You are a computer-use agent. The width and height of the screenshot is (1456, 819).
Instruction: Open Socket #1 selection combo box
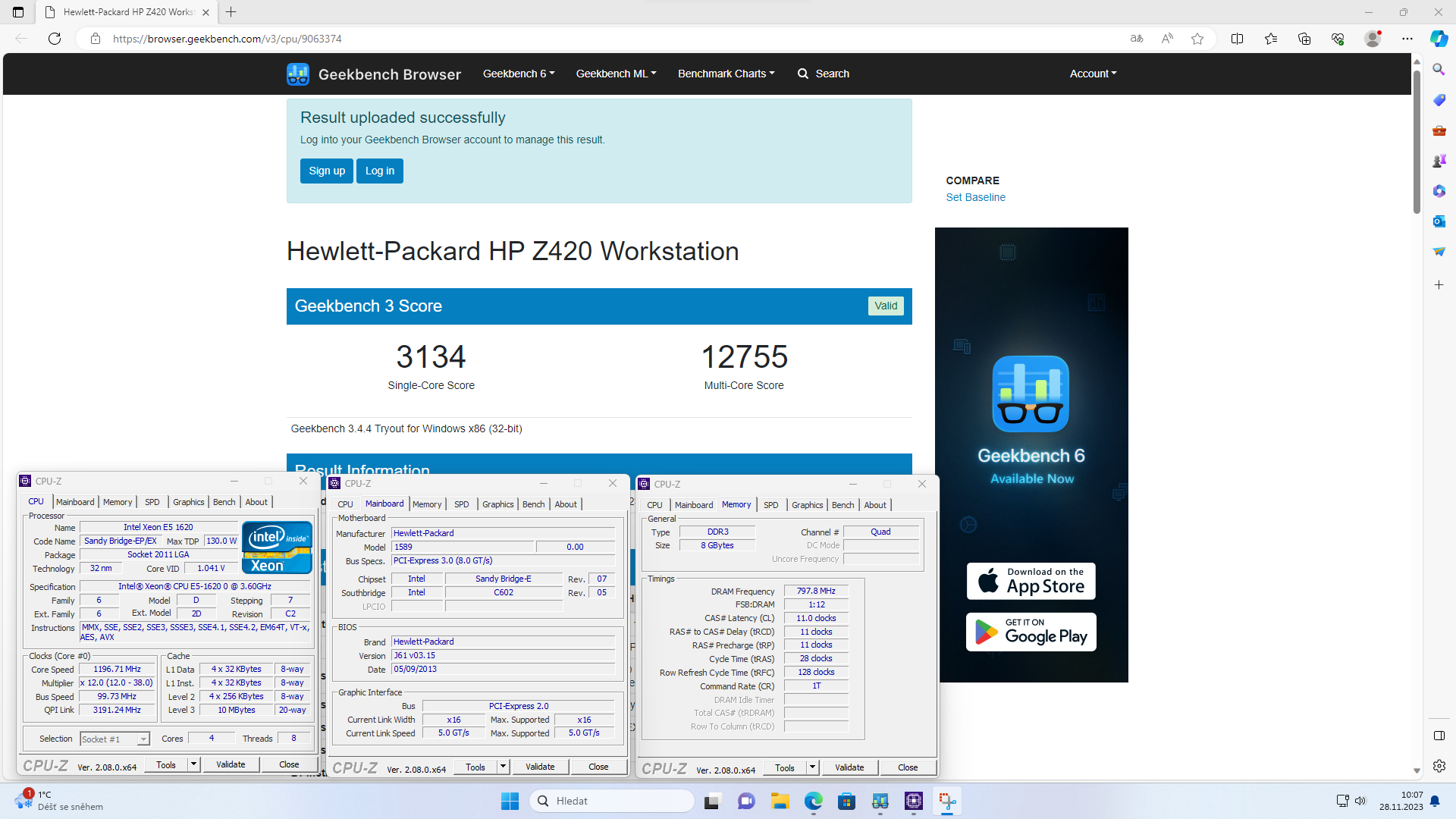coord(115,739)
